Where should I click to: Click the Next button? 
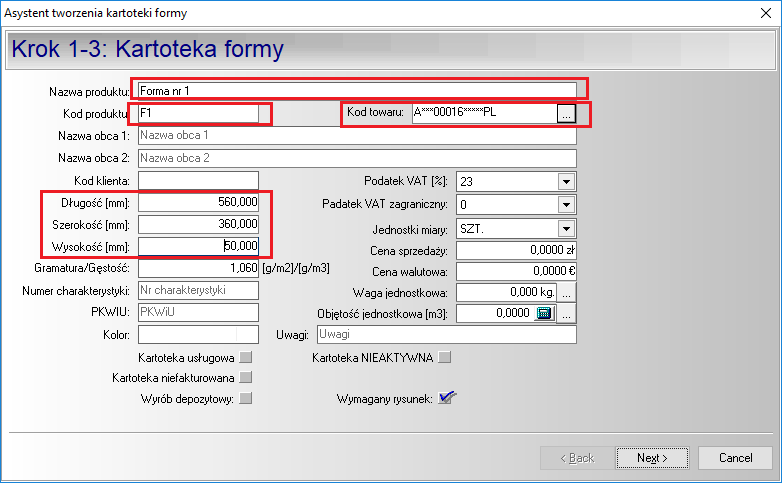(652, 458)
